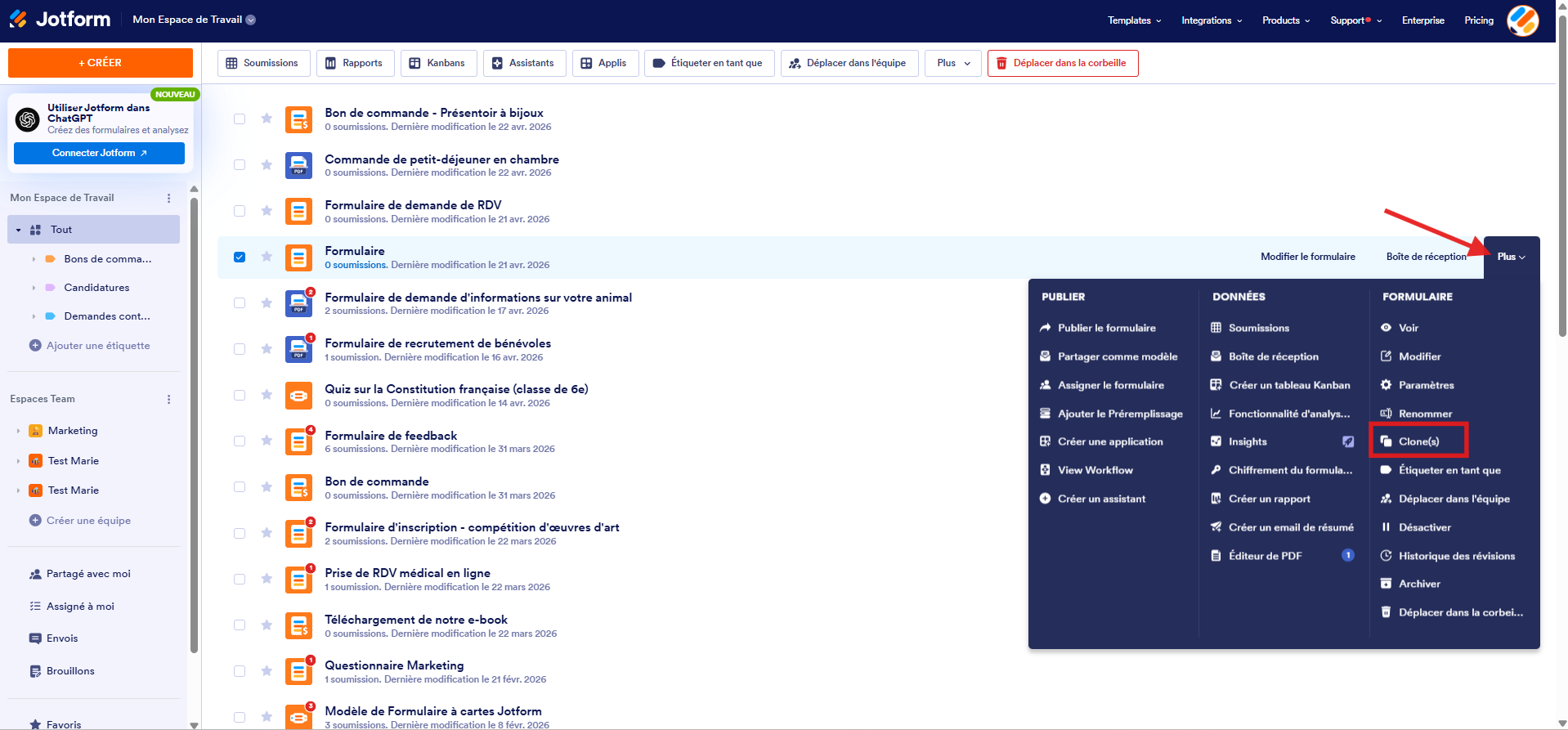Click the Quiz sur la Constitution française form icon
Viewport: 1568px width, 730px height.
pos(298,396)
